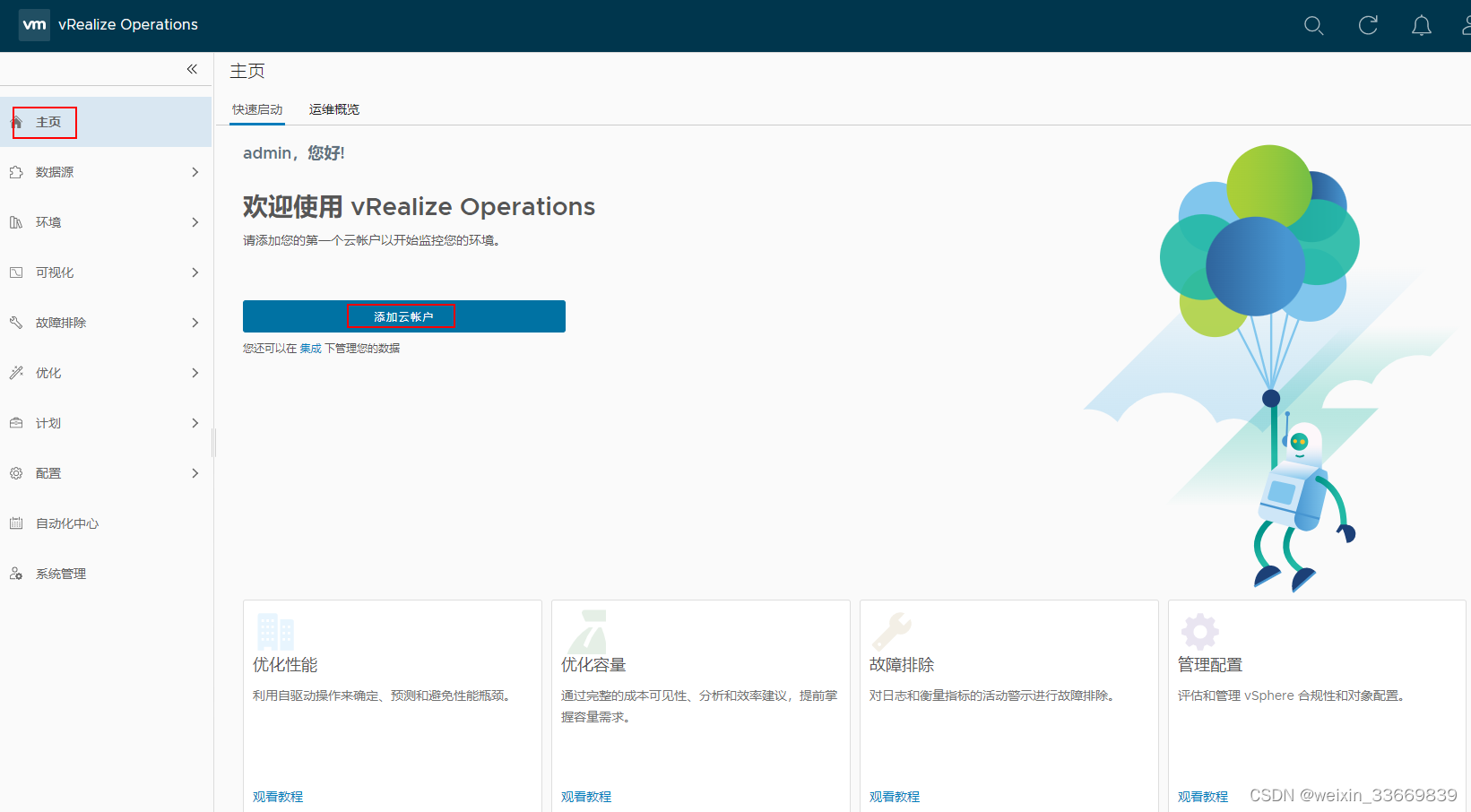Open 观看教程 link under 优化容量
Viewport: 1471px width, 812px height.
[586, 797]
